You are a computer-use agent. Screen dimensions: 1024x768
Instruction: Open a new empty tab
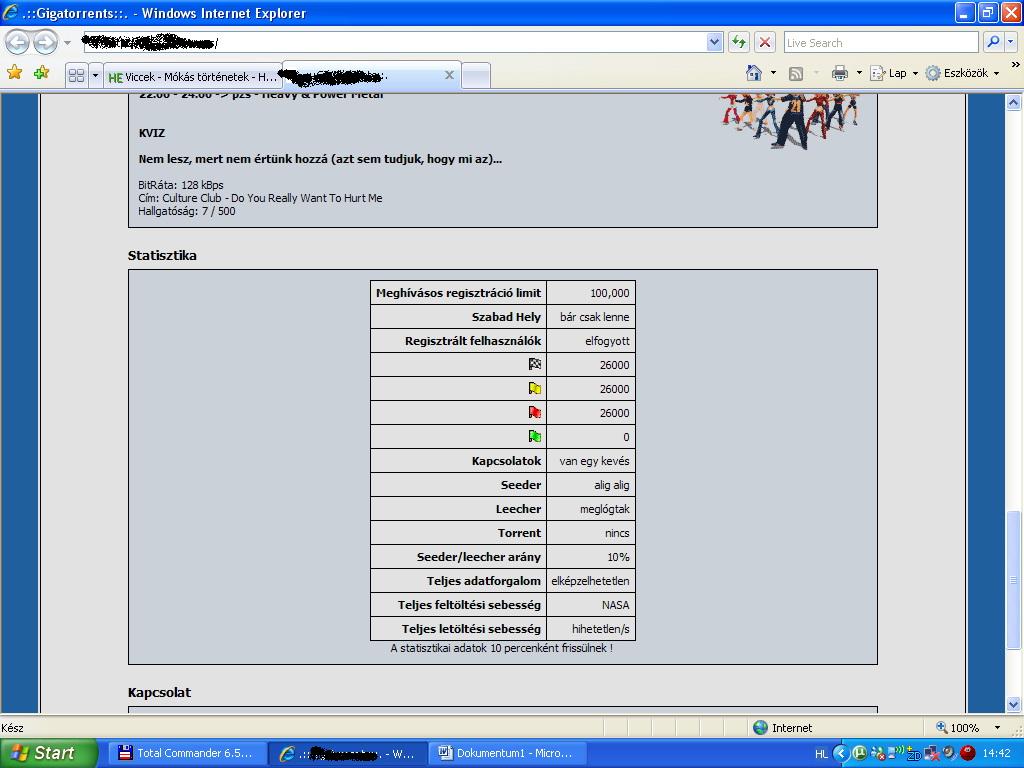[x=476, y=76]
